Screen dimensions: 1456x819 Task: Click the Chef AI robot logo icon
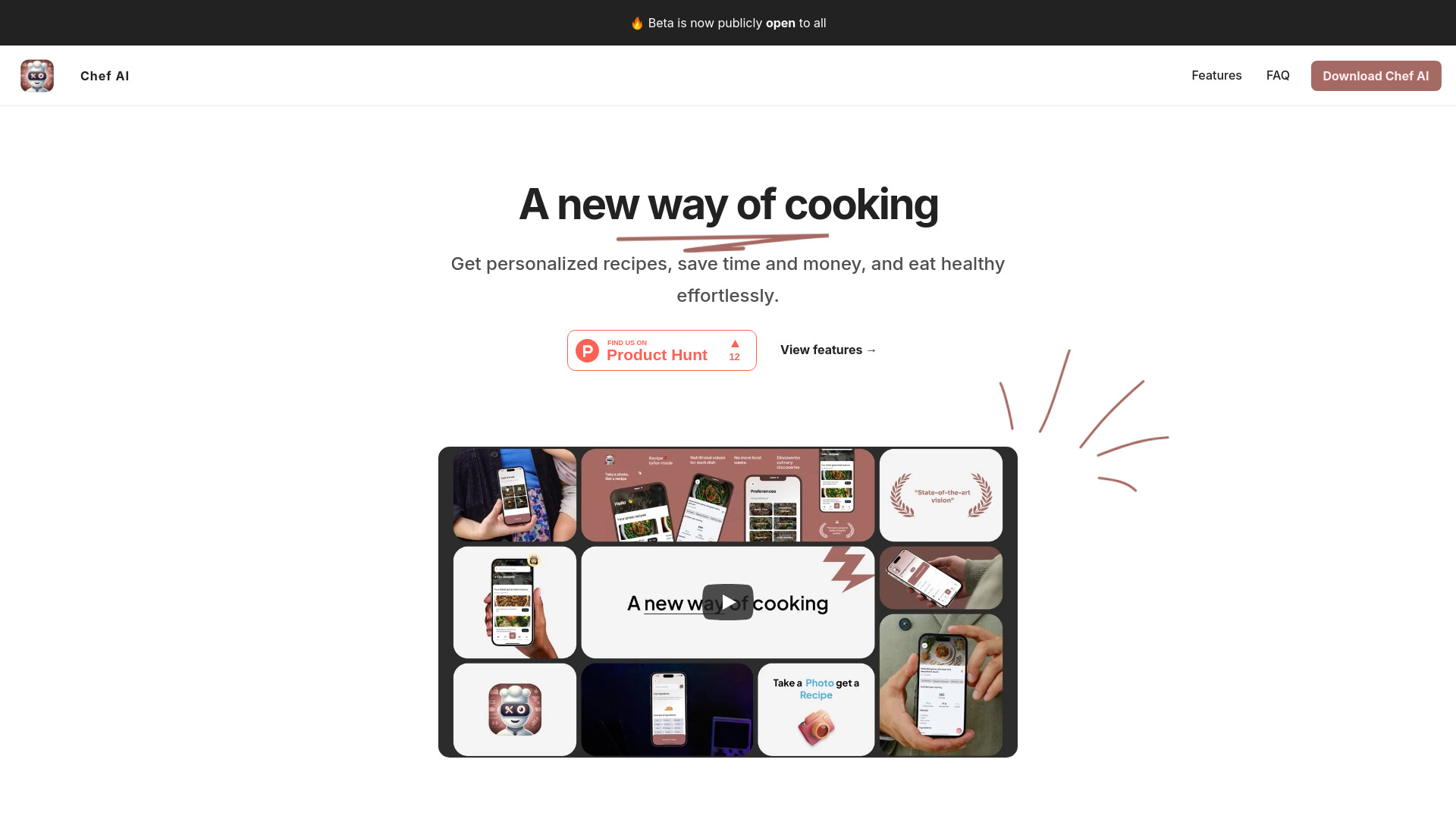pyautogui.click(x=37, y=75)
